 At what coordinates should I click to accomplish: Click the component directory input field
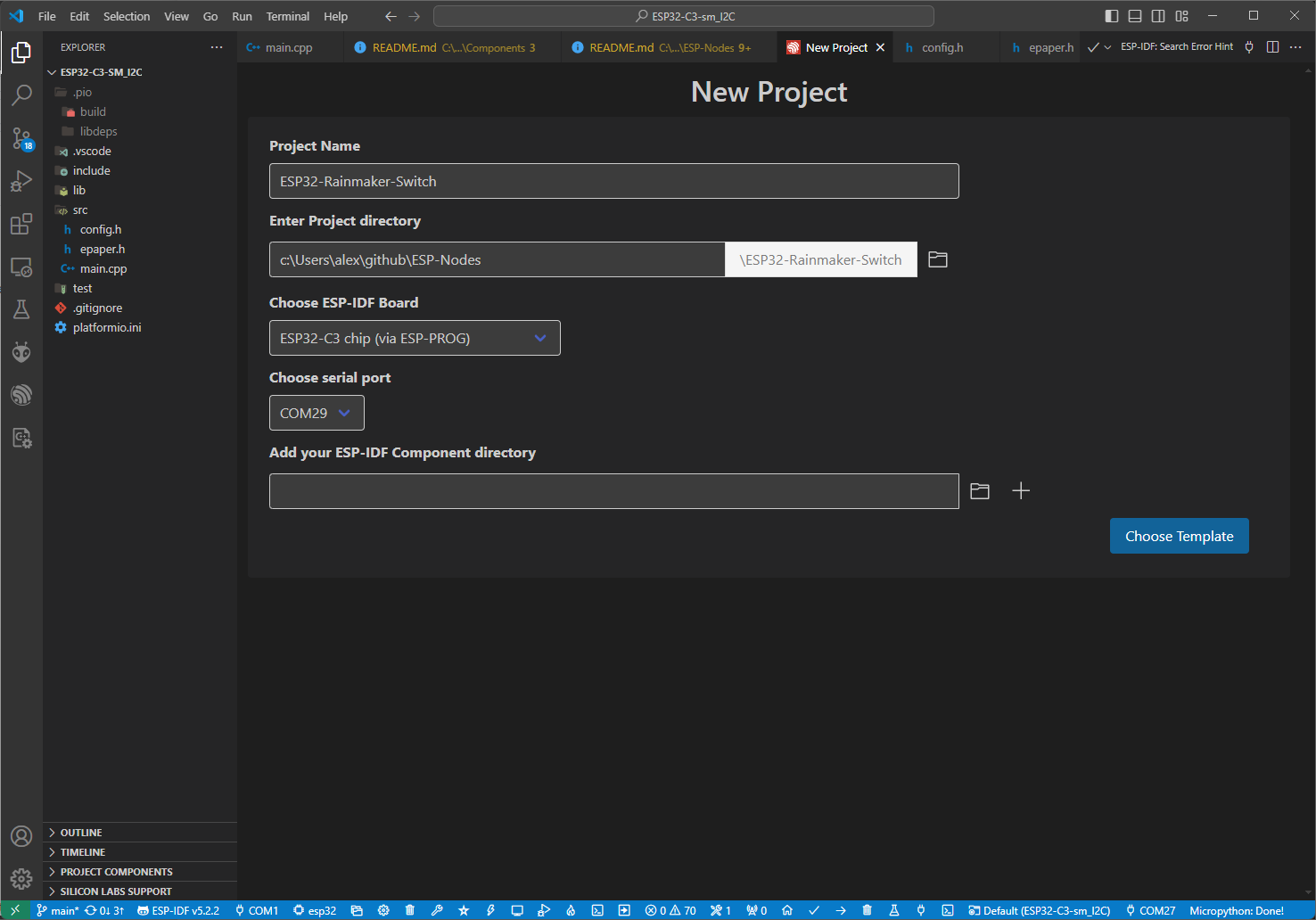614,491
